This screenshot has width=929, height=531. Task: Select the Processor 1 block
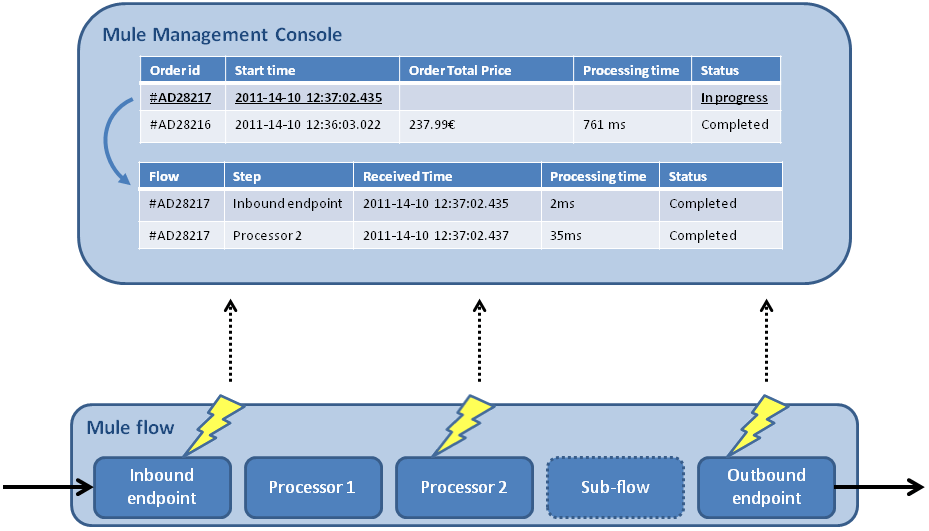[x=312, y=488]
